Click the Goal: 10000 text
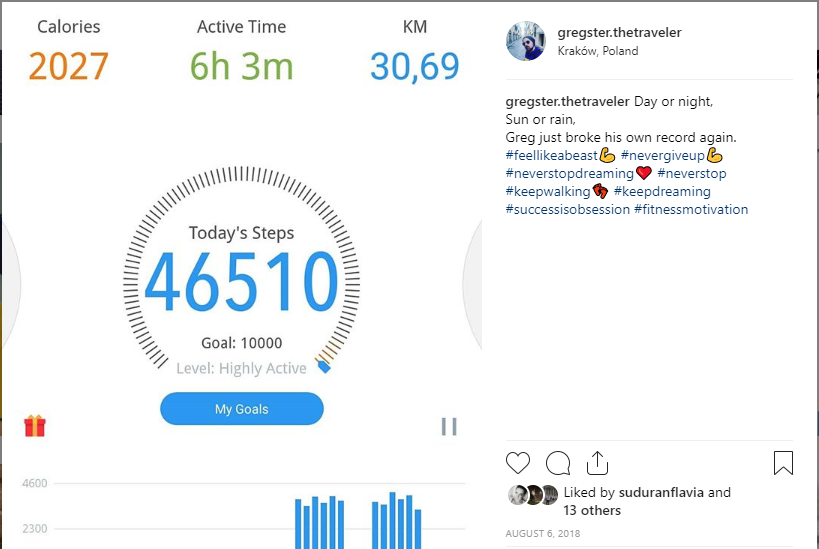819x549 pixels. tap(241, 343)
